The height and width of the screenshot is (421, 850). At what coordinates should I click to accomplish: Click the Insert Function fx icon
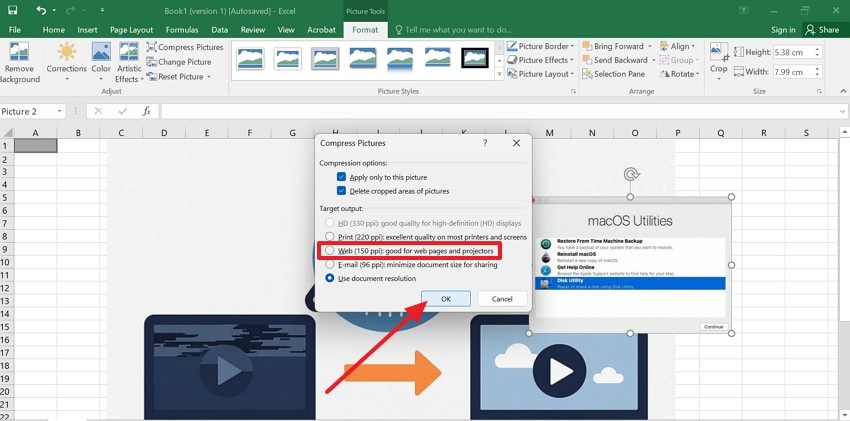point(146,111)
